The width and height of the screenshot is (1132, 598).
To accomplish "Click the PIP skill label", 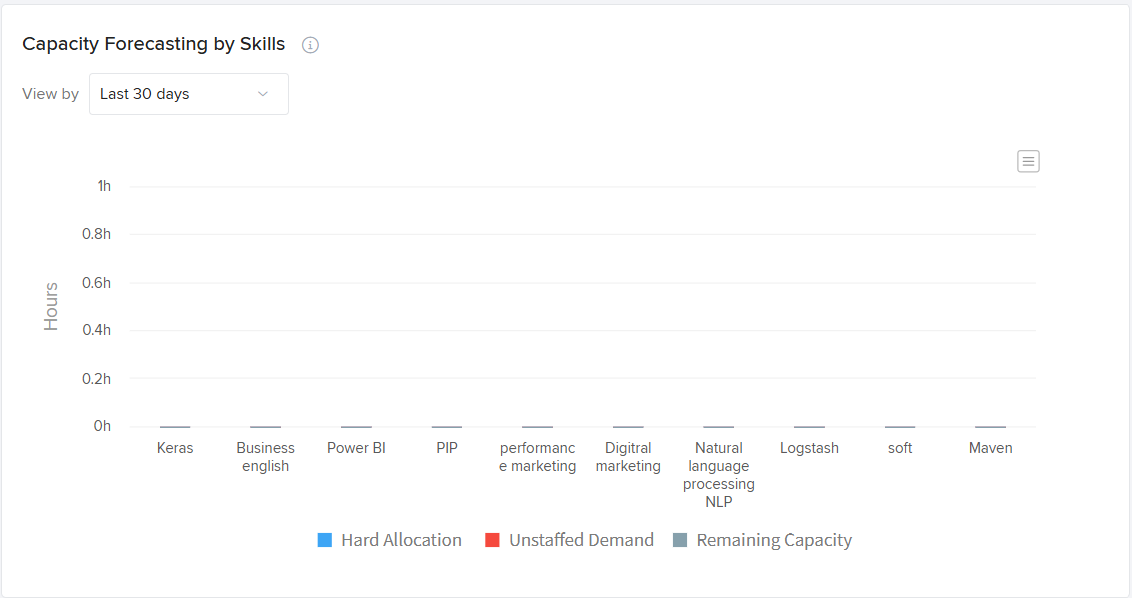I will click(447, 448).
